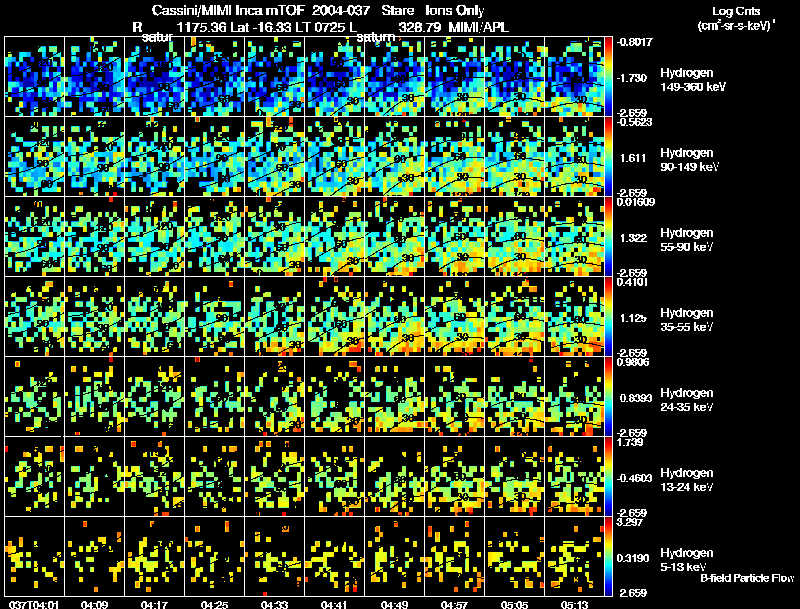Image resolution: width=800 pixels, height=609 pixels.
Task: Click the 04:09 time label
Action: coord(94,604)
